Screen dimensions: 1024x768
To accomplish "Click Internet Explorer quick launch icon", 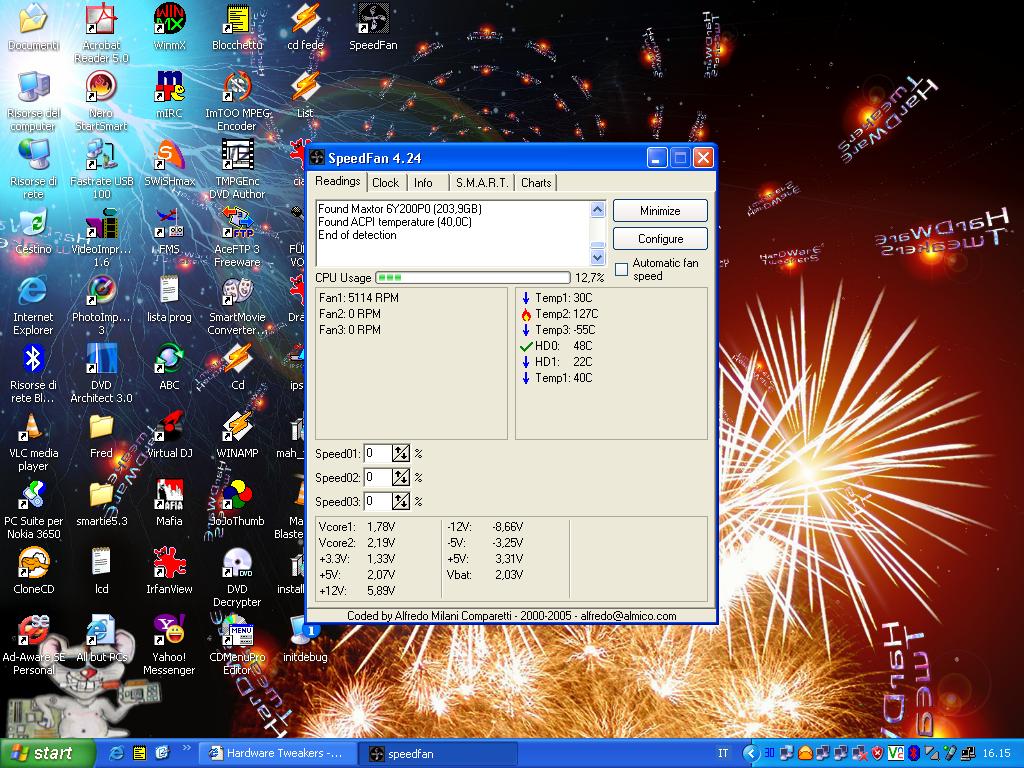I will (x=117, y=754).
